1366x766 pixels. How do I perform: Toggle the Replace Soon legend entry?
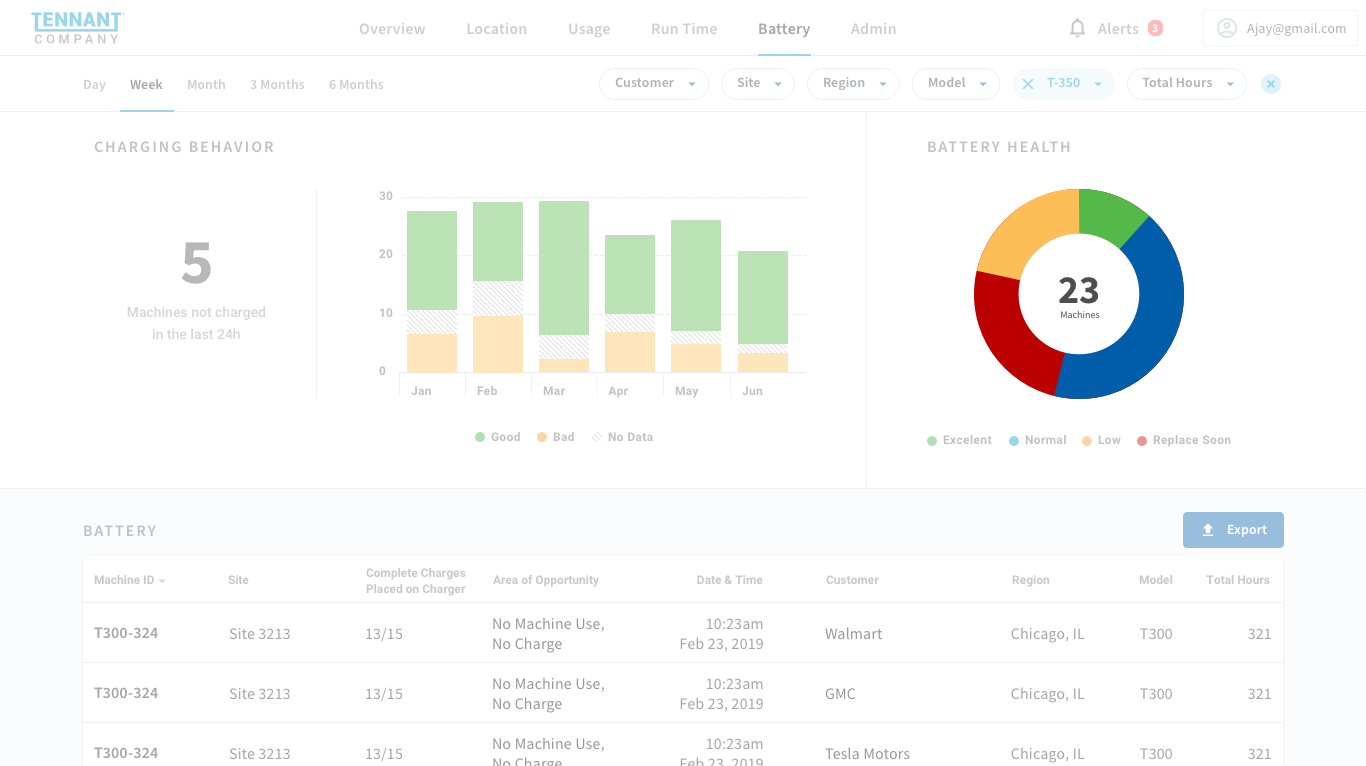point(1184,440)
